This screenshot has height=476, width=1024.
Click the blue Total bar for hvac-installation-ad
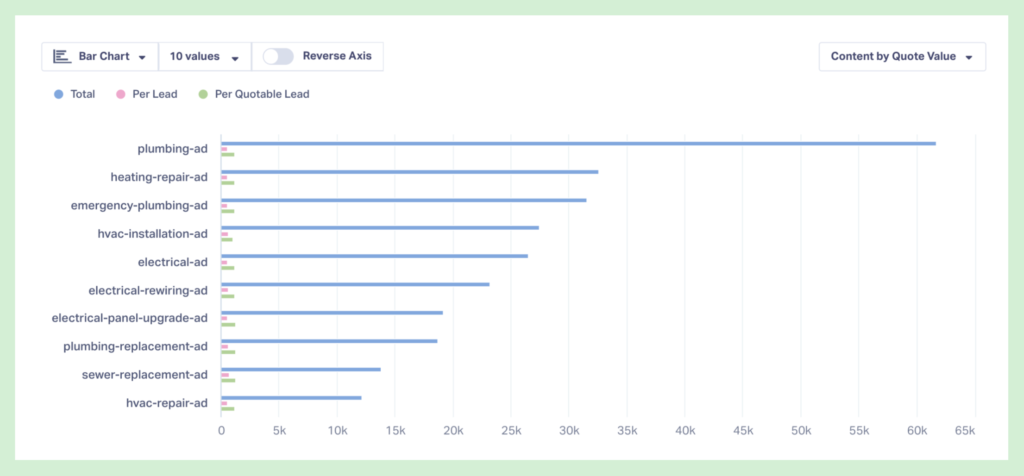(x=380, y=228)
